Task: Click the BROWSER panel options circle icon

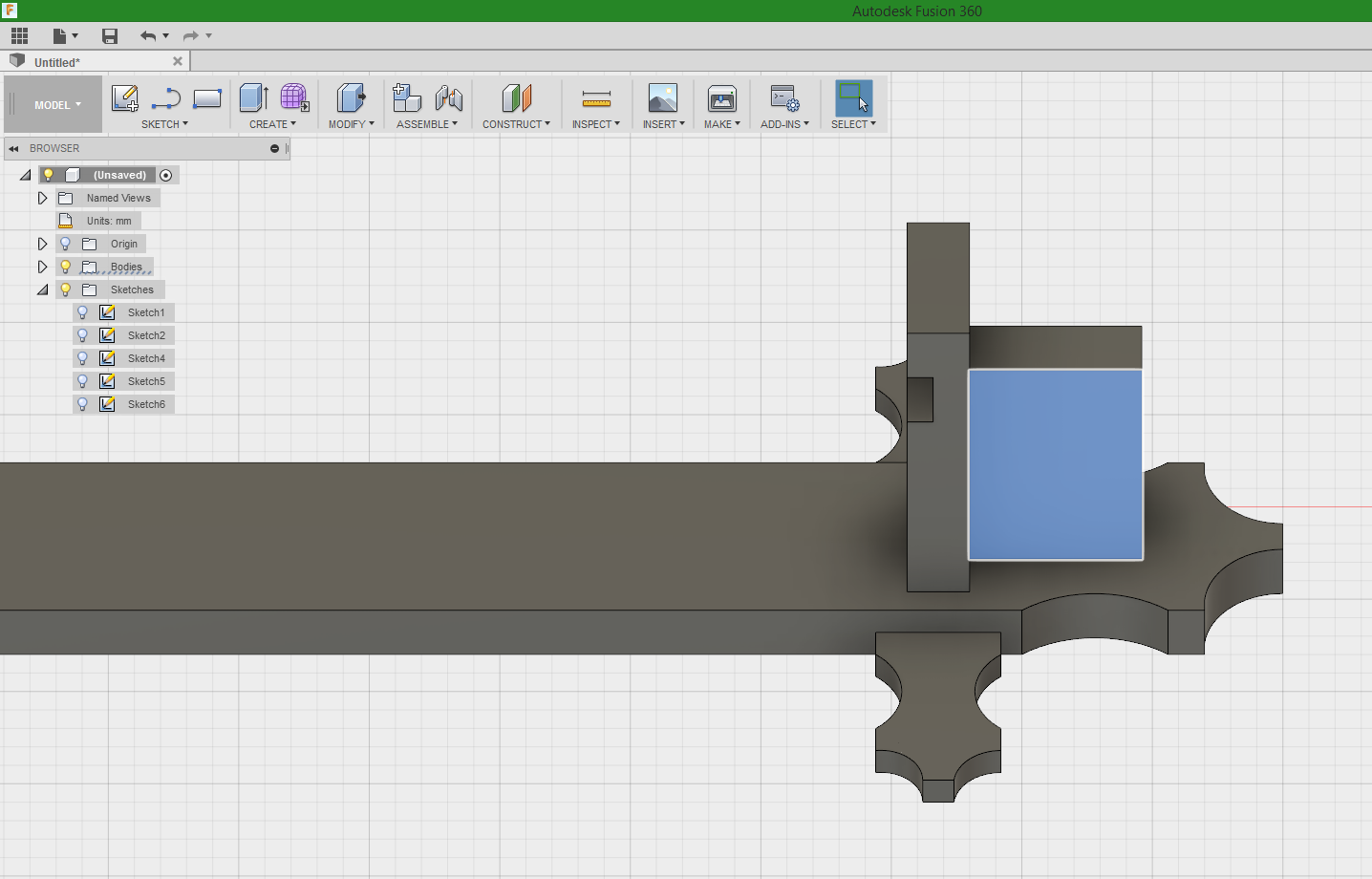Action: pos(274,148)
